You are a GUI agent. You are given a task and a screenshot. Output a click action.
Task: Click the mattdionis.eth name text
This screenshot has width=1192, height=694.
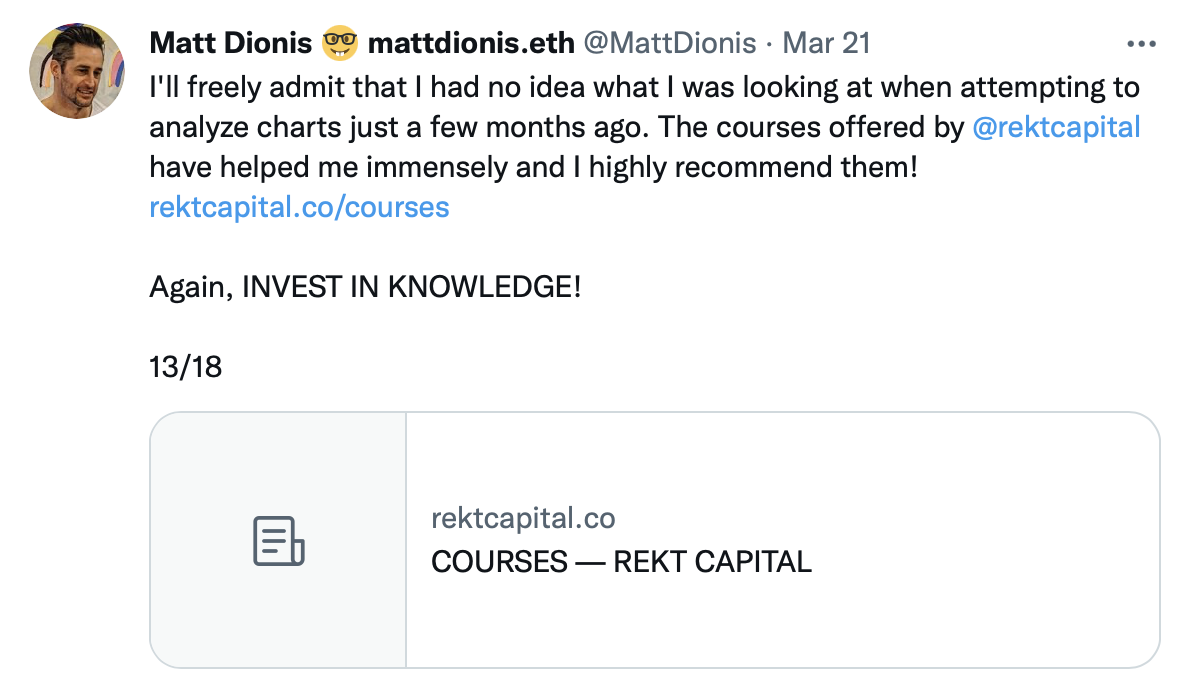471,44
